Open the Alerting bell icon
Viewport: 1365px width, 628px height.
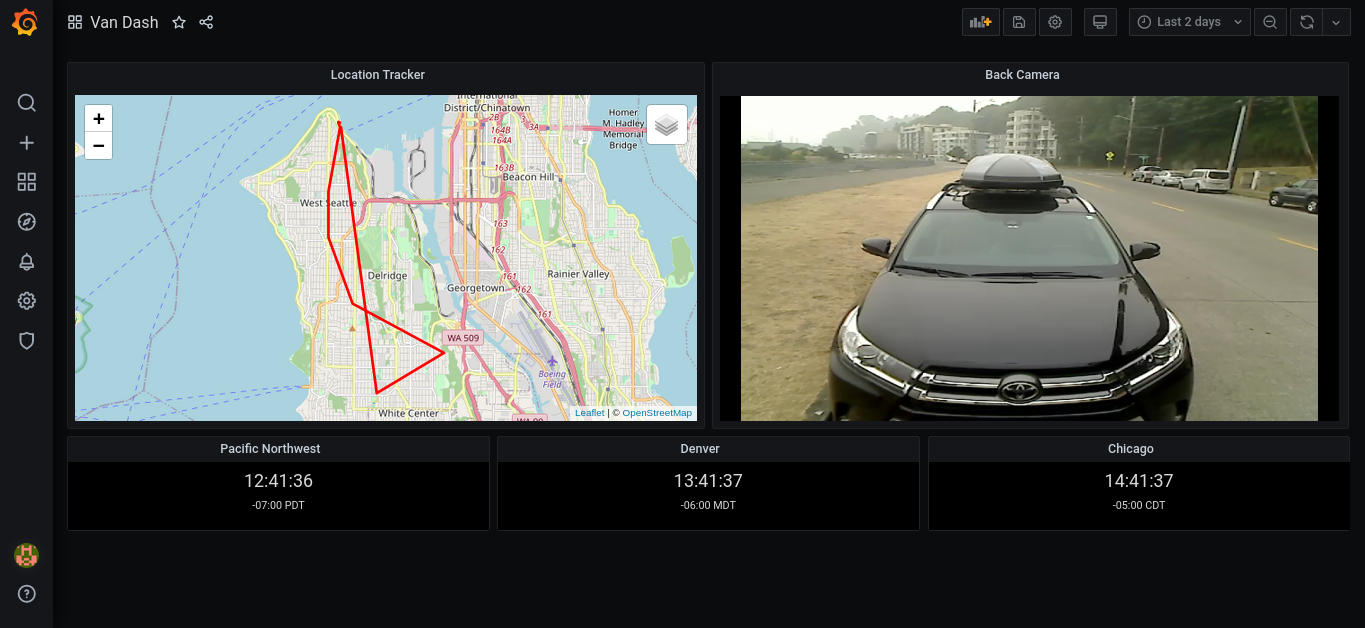tap(27, 262)
